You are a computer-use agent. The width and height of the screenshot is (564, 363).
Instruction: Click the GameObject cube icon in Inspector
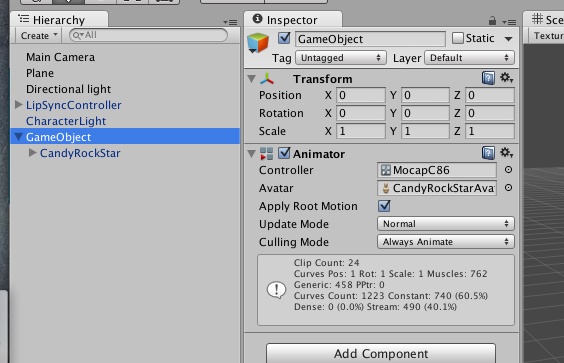click(x=258, y=43)
